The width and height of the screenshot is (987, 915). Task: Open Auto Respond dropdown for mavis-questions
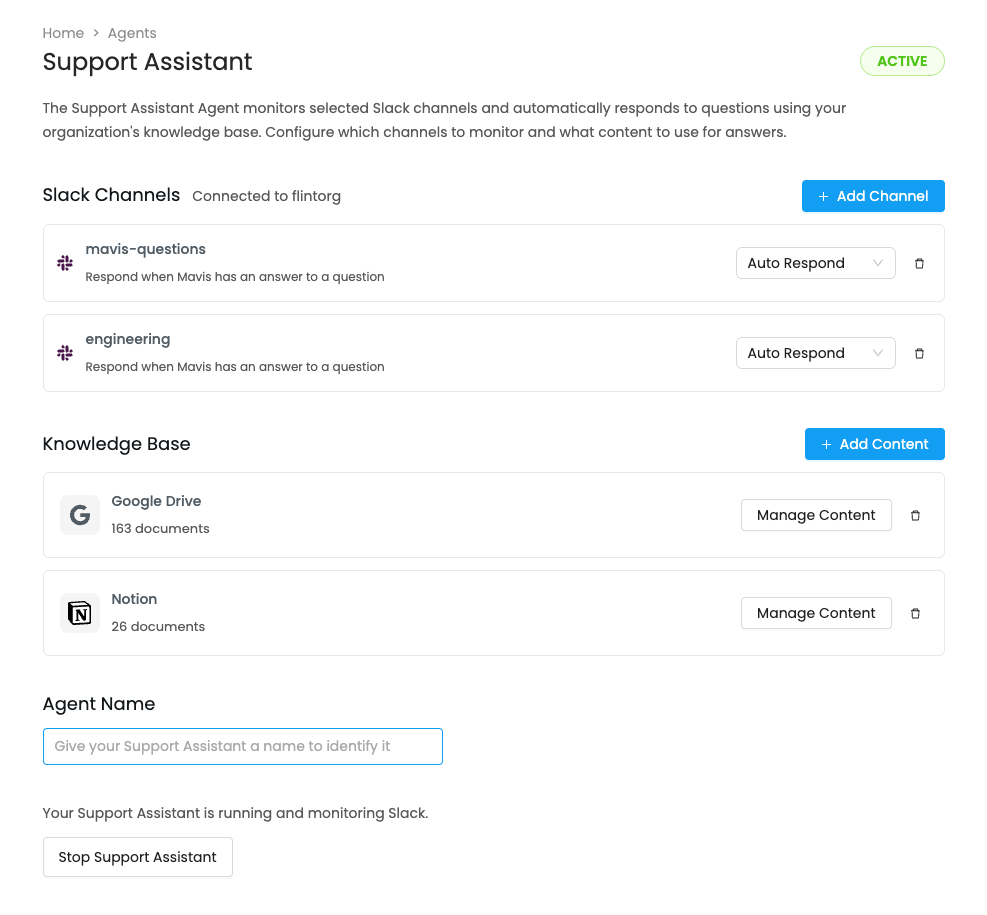tap(815, 264)
